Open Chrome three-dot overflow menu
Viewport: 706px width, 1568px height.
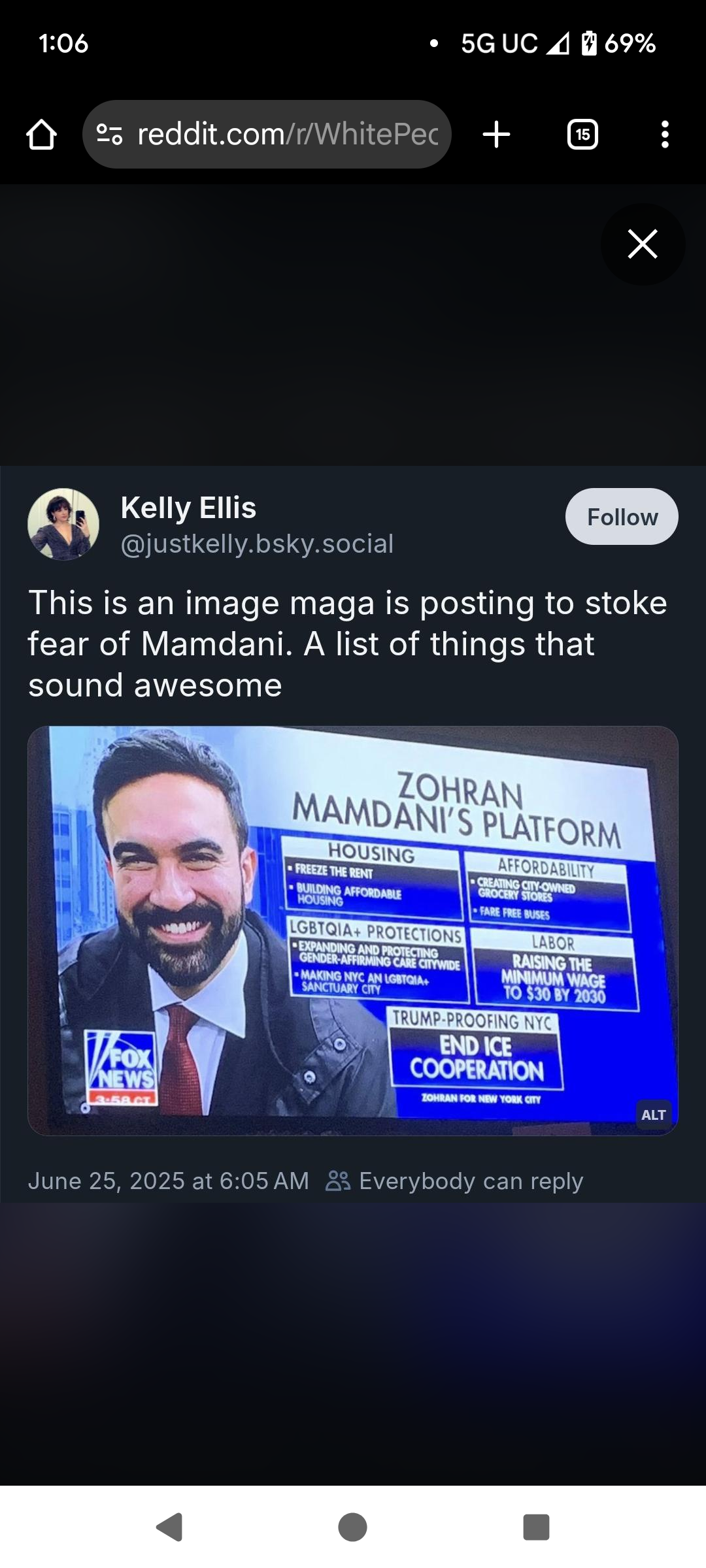(665, 135)
